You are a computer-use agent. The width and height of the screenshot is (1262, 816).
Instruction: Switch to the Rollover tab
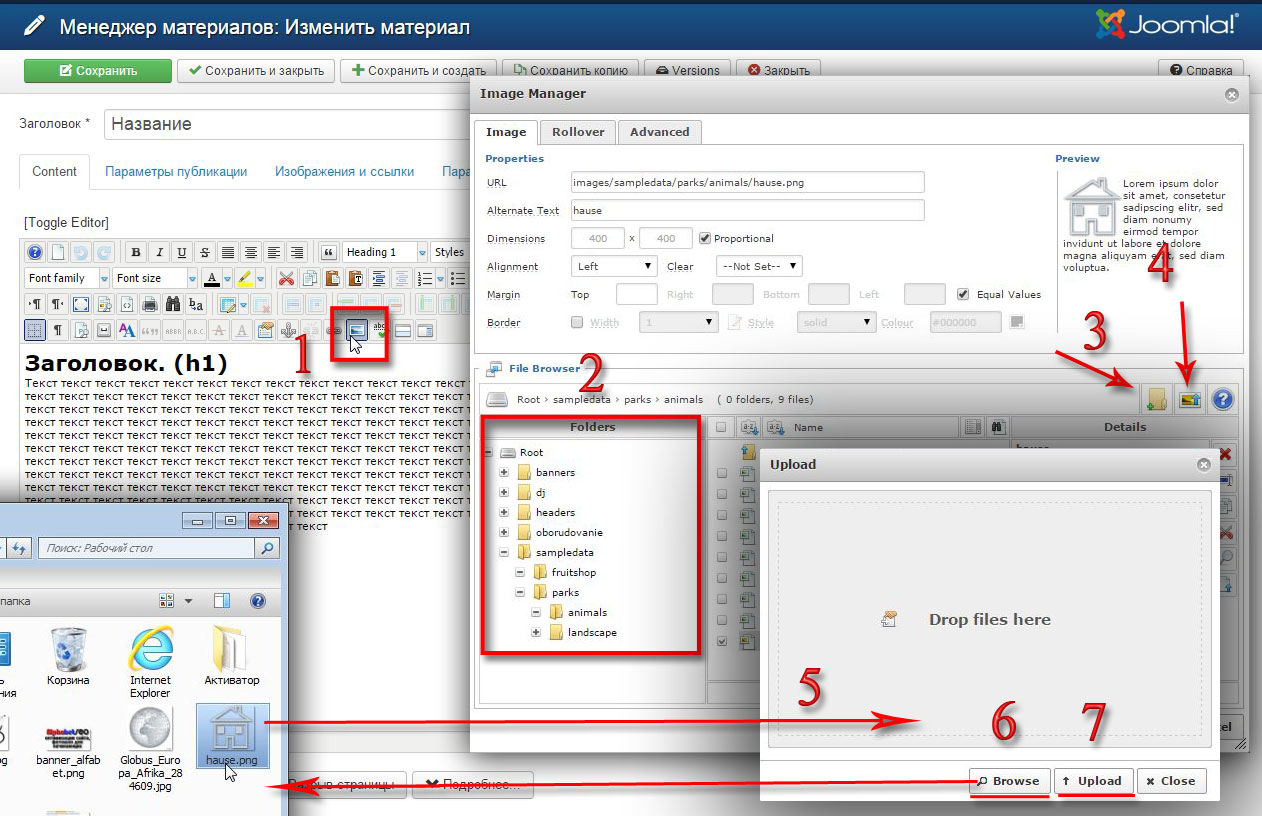(578, 132)
